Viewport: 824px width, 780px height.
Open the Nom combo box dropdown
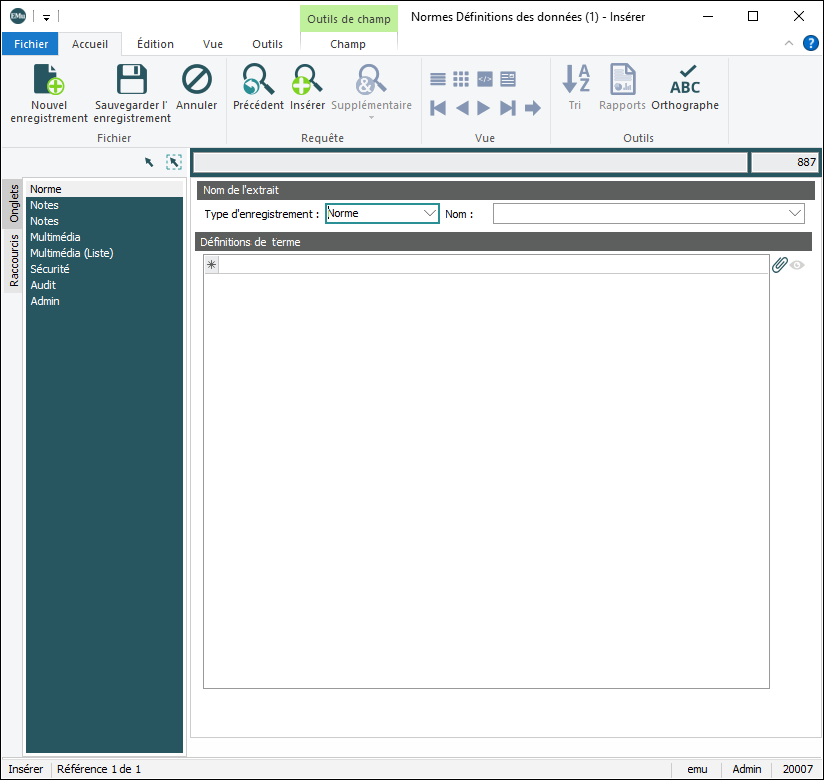click(x=795, y=213)
